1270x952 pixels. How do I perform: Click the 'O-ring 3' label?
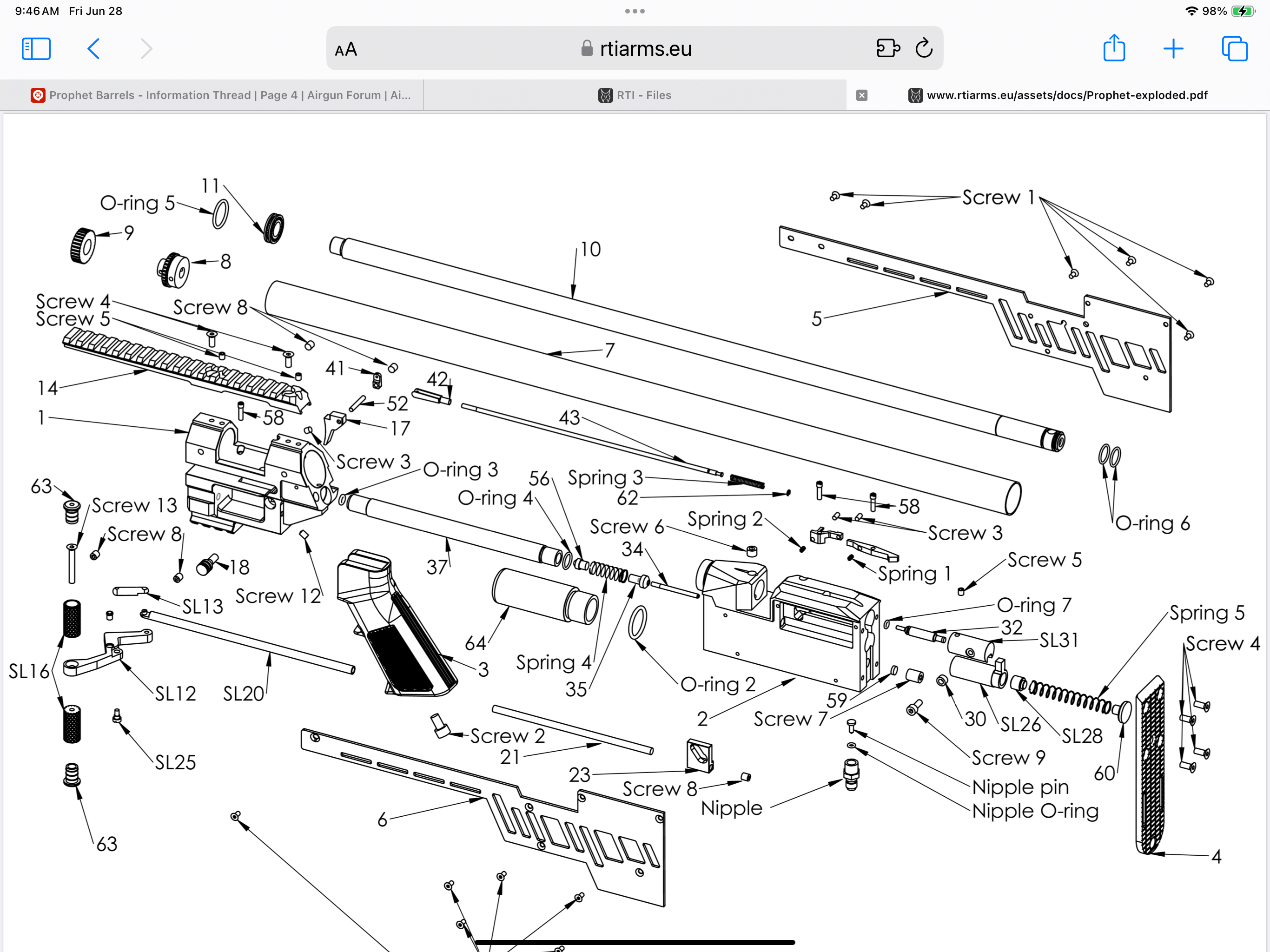pyautogui.click(x=461, y=469)
